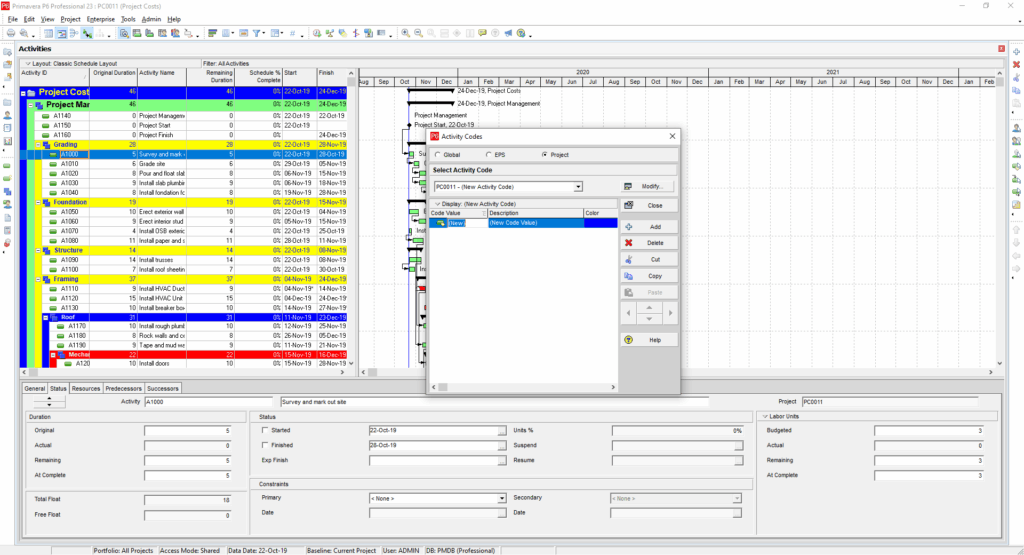Open the Started date picker button
The width and height of the screenshot is (1024, 555).
tap(502, 431)
